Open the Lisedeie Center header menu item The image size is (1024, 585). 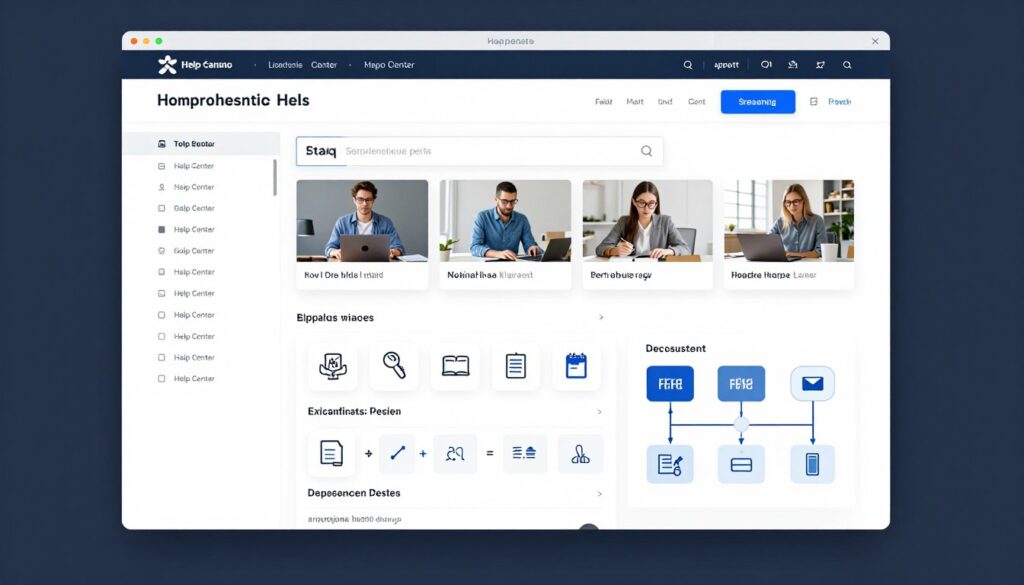(x=302, y=65)
